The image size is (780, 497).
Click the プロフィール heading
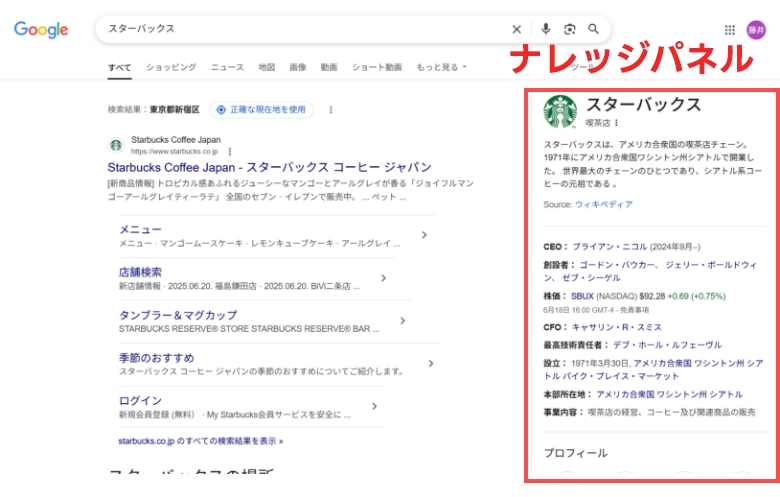576,453
